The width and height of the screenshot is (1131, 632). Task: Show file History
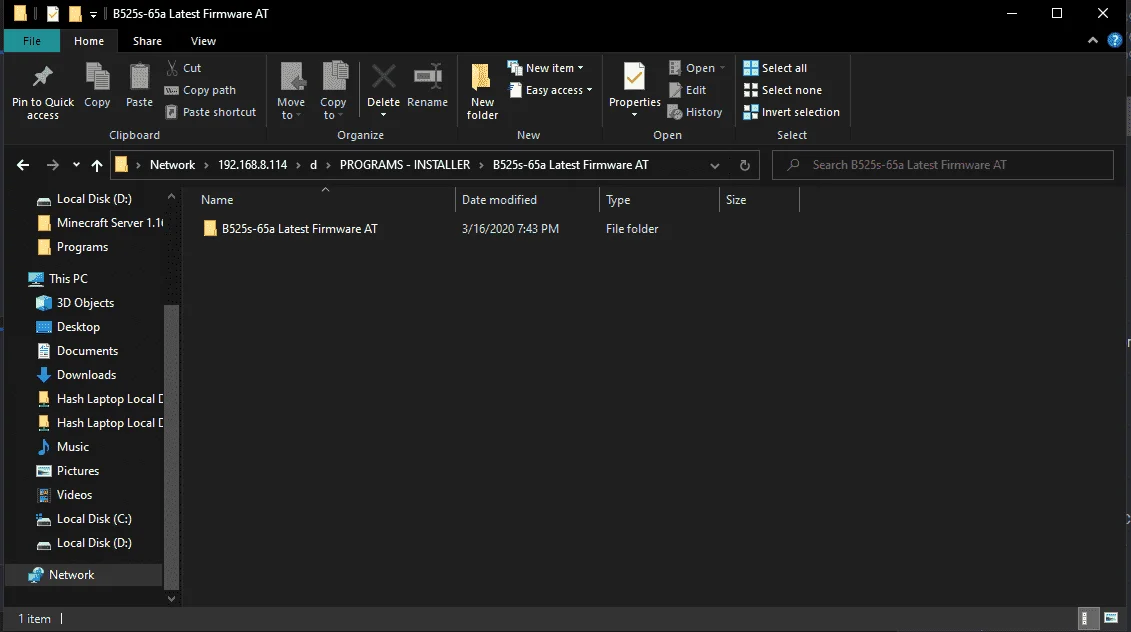tap(695, 112)
